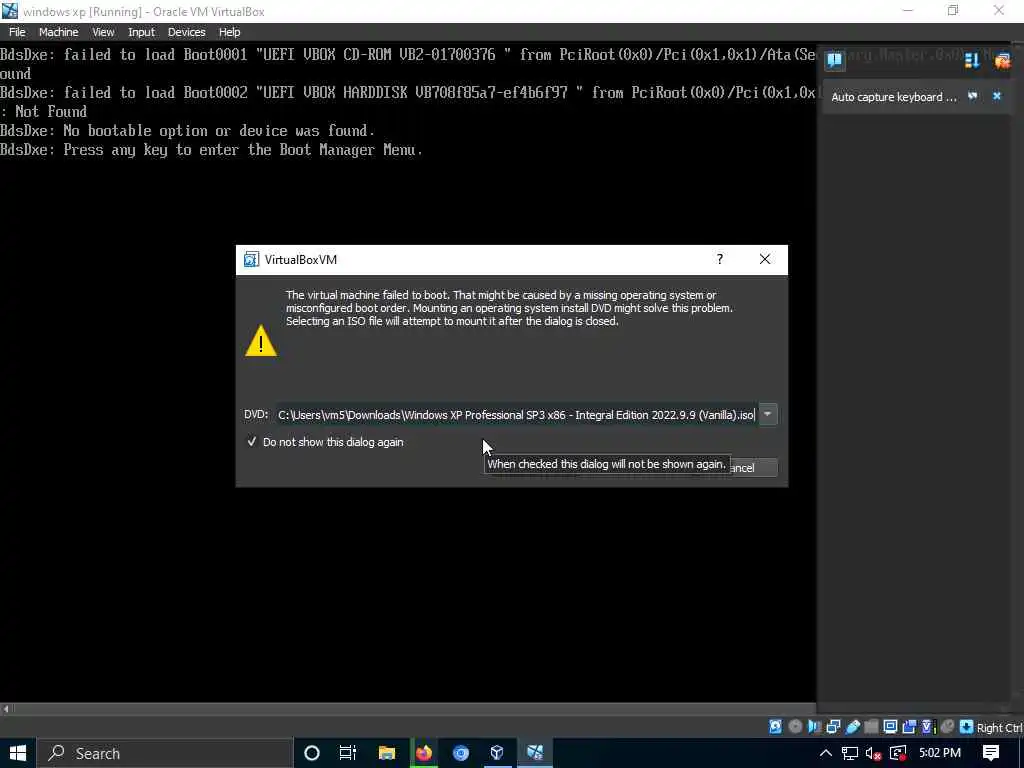
Task: Open the Windows Start menu
Action: 18,753
